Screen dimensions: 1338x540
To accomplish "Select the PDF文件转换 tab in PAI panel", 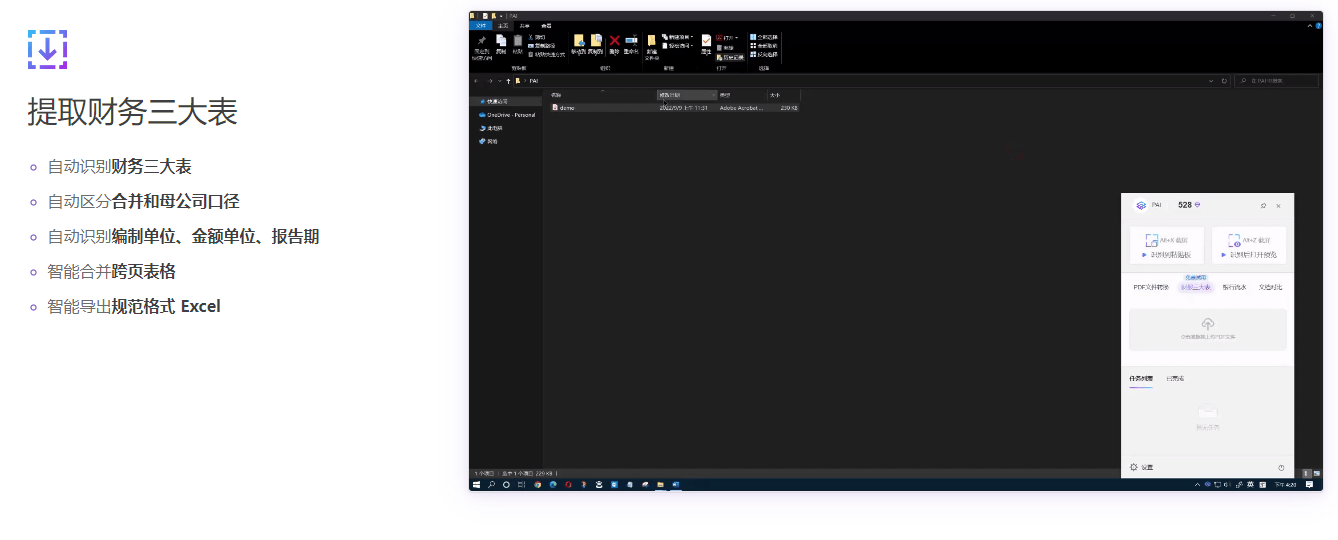I will point(1150,287).
